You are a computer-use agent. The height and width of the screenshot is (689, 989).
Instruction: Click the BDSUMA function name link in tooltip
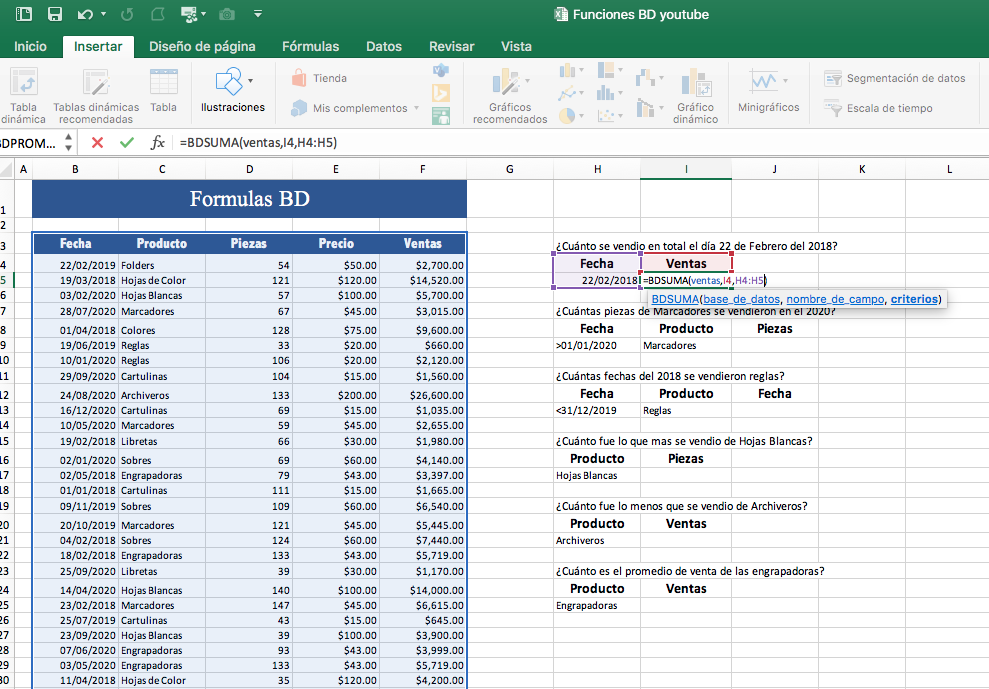pos(675,298)
